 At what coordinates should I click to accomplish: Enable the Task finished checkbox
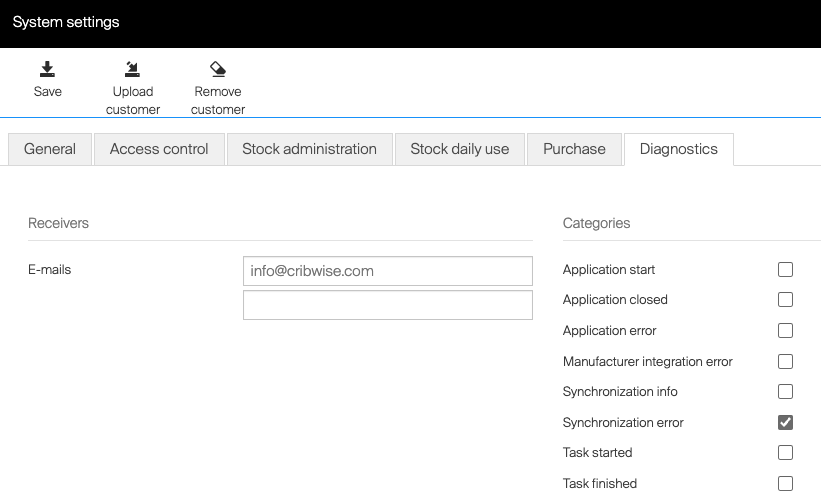point(785,483)
